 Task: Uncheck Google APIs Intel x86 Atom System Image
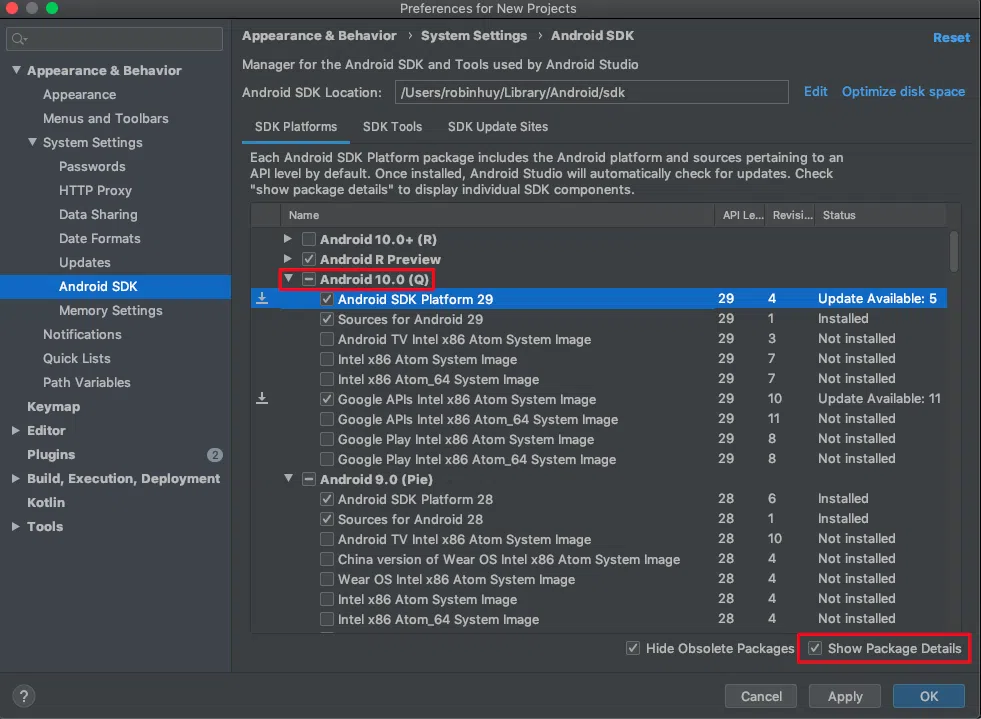(327, 399)
